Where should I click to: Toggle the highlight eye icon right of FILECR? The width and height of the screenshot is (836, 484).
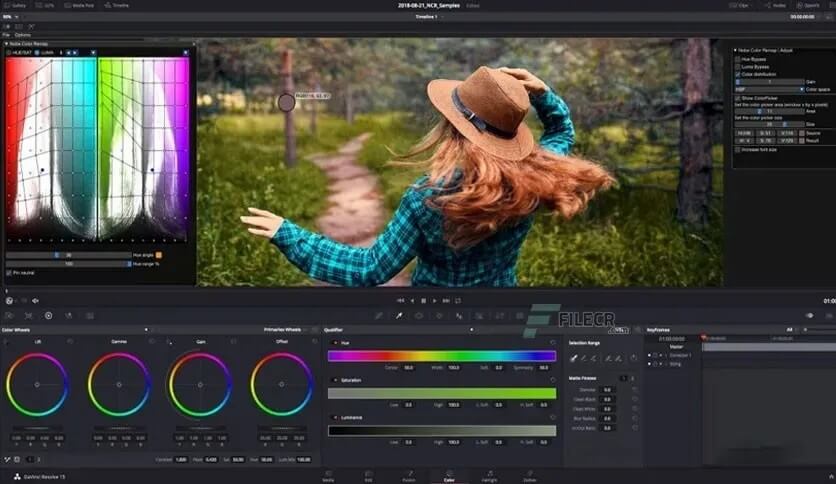(809, 316)
